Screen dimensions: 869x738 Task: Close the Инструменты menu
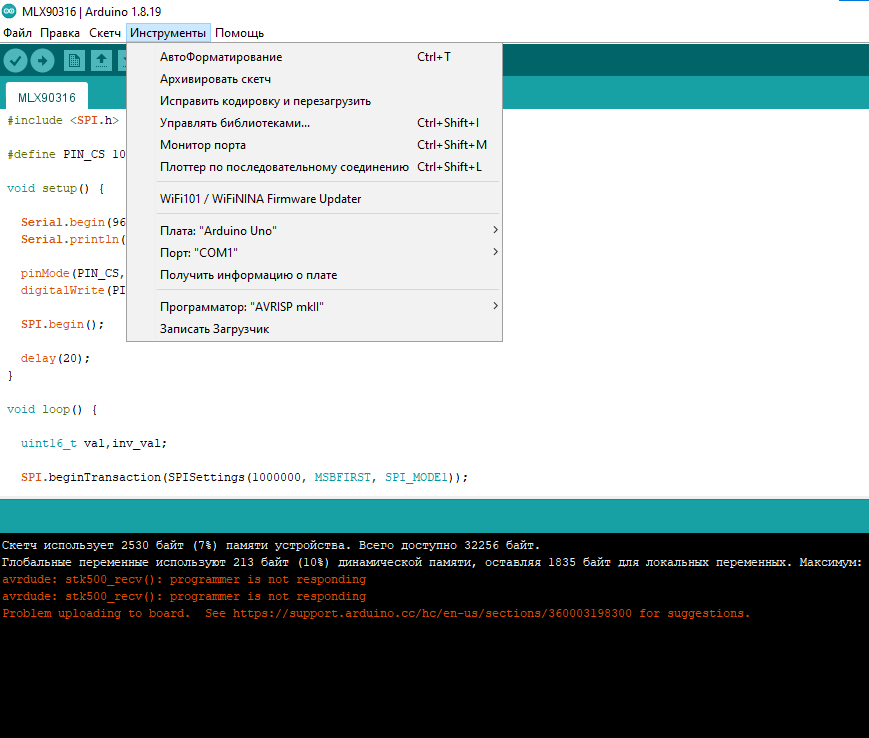[x=168, y=33]
